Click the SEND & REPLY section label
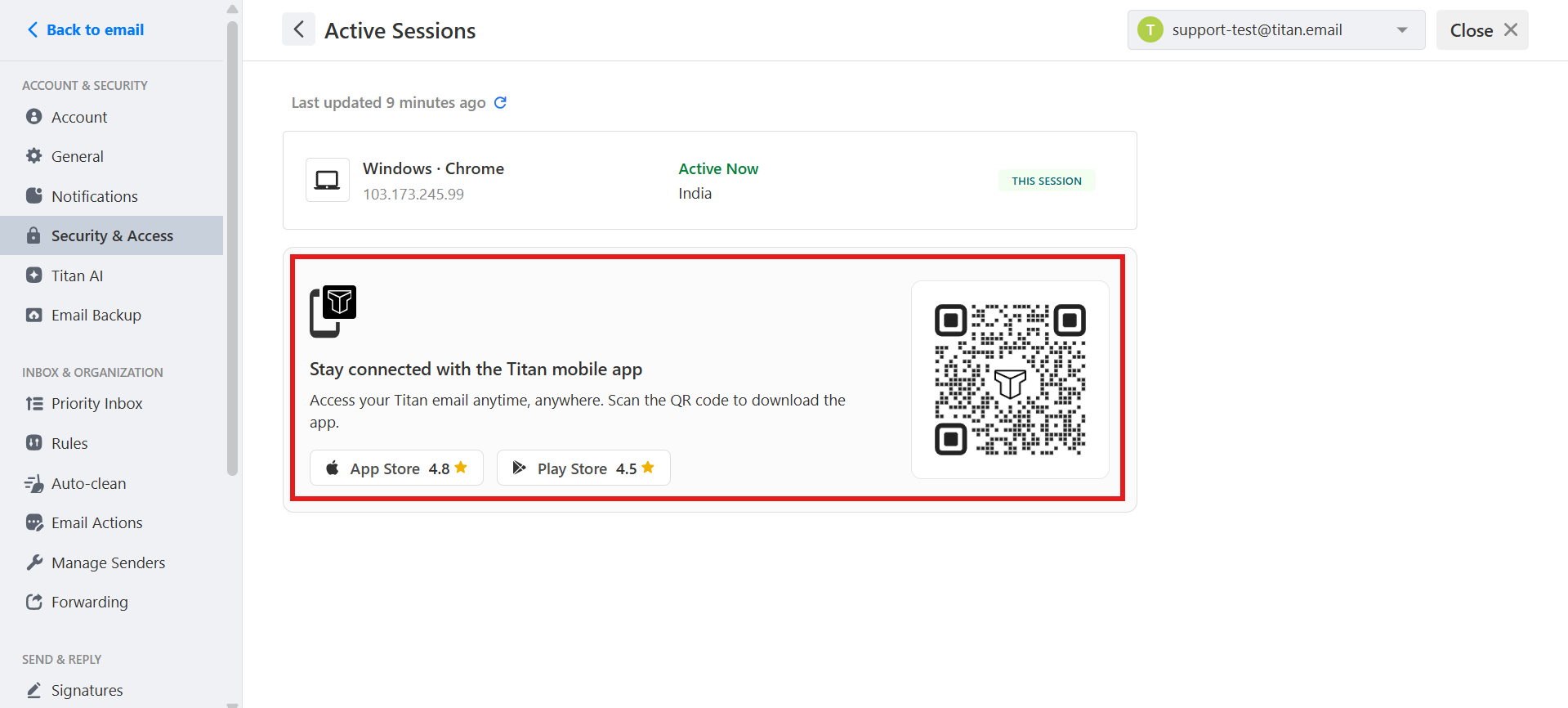This screenshot has width=1568, height=708. point(62,659)
